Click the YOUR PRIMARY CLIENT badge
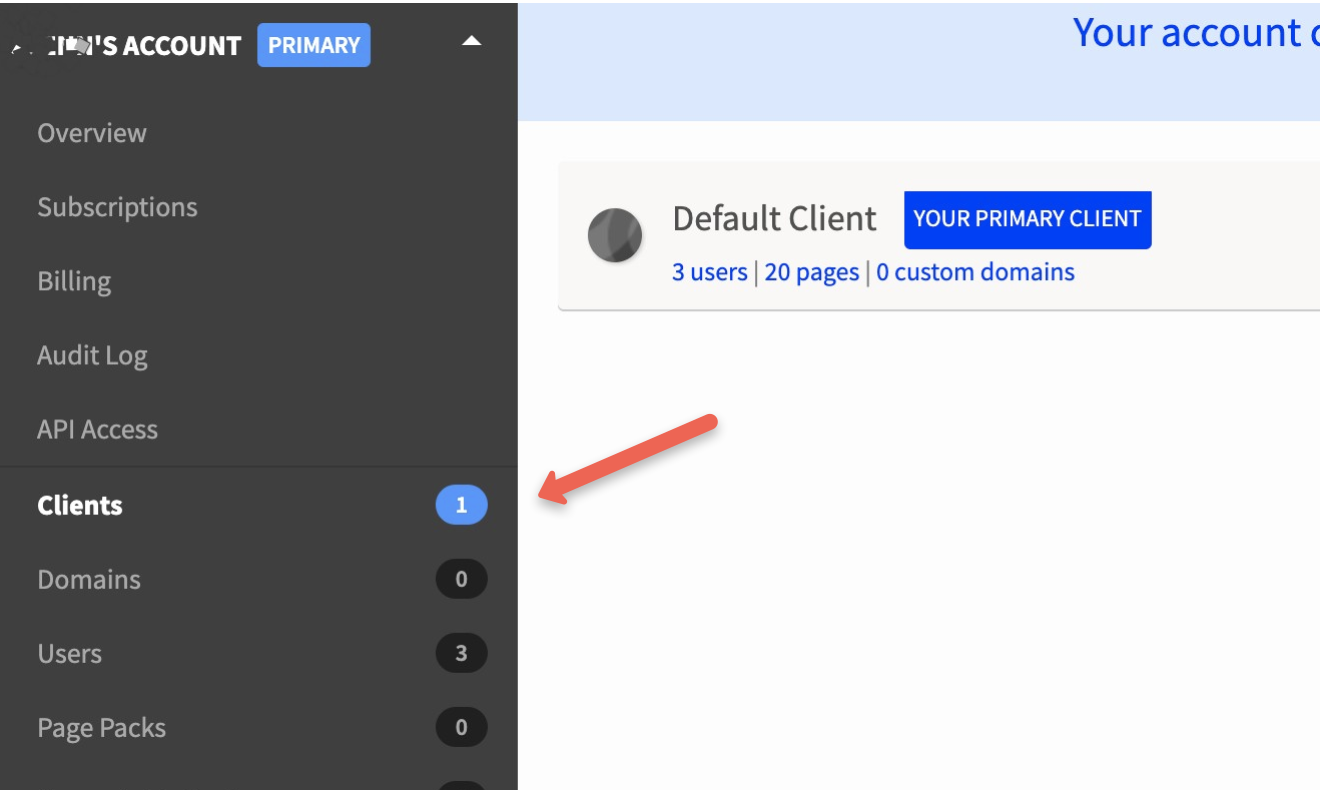 (x=1028, y=219)
